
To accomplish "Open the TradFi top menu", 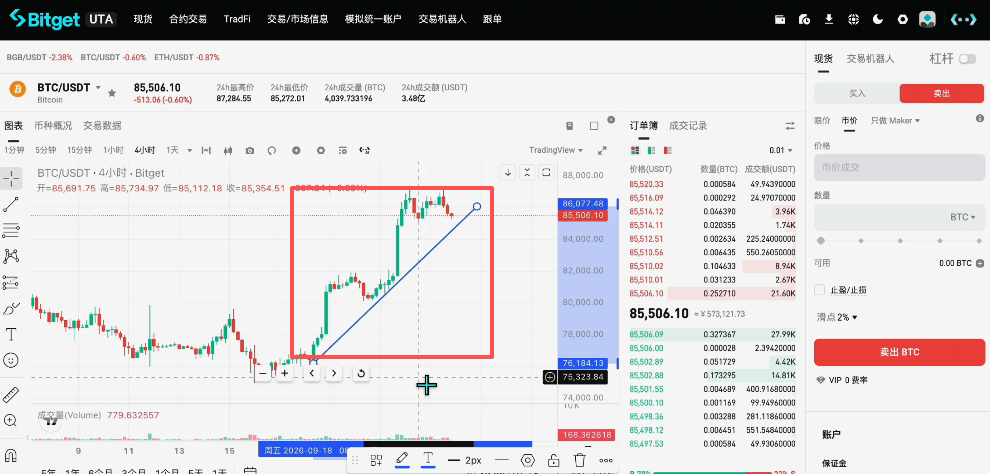I will pyautogui.click(x=237, y=19).
